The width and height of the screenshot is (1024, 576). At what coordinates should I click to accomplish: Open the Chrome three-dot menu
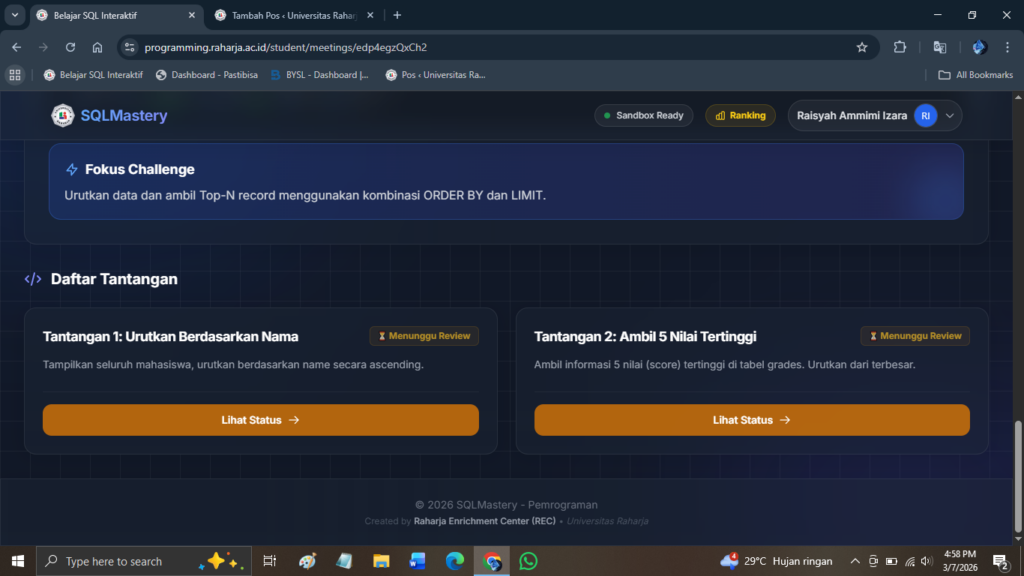pyautogui.click(x=1007, y=47)
